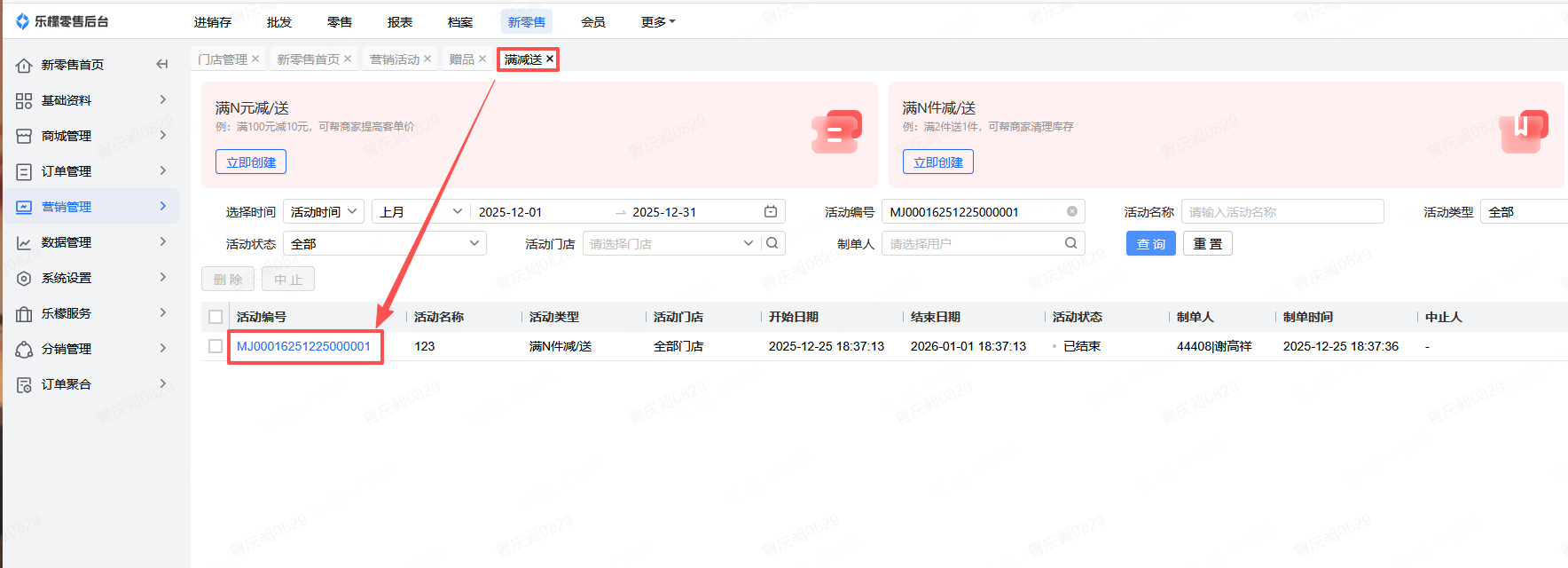Click 立即创建 under 满N元减/送

coord(251,162)
